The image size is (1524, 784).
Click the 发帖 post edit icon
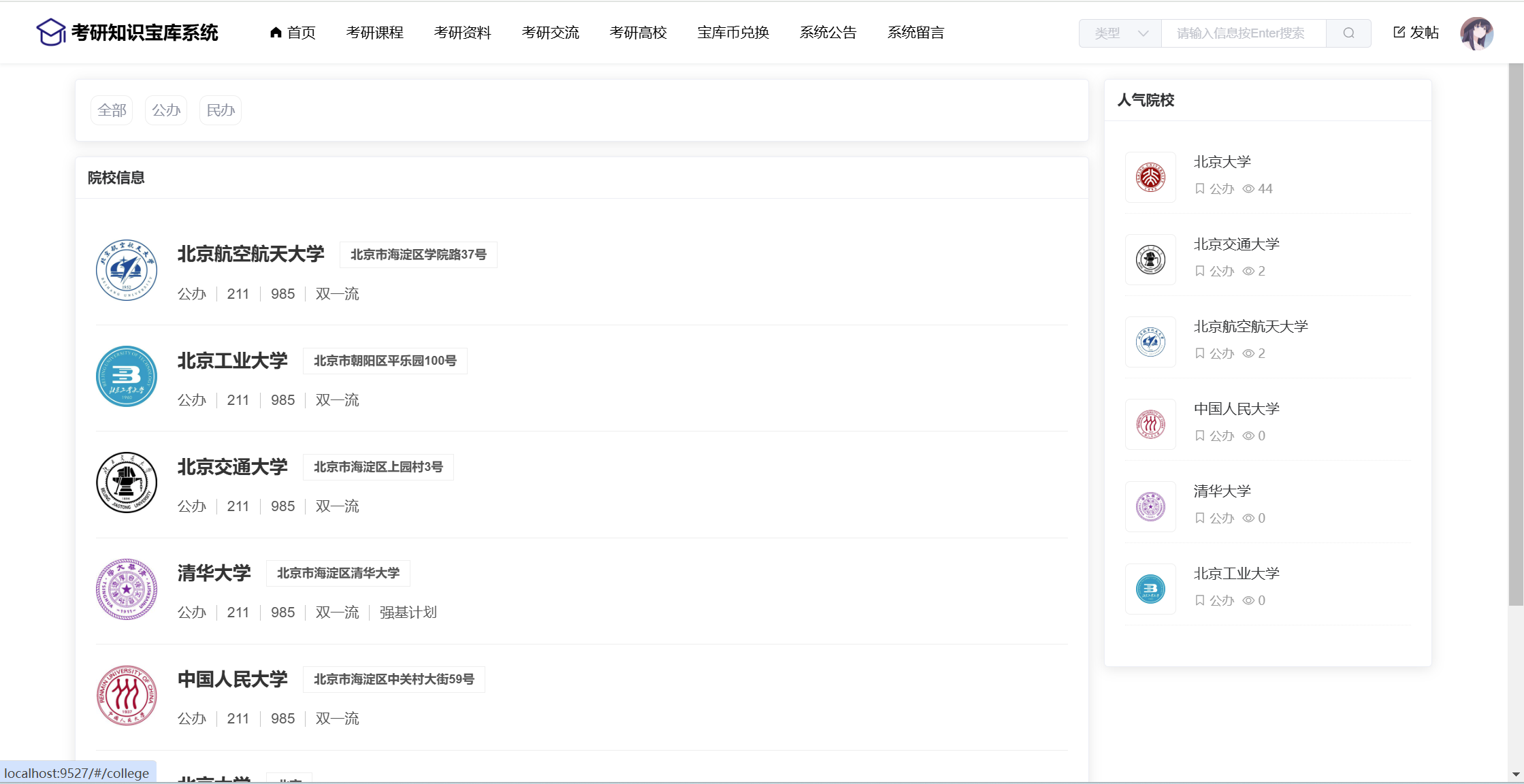pos(1399,32)
